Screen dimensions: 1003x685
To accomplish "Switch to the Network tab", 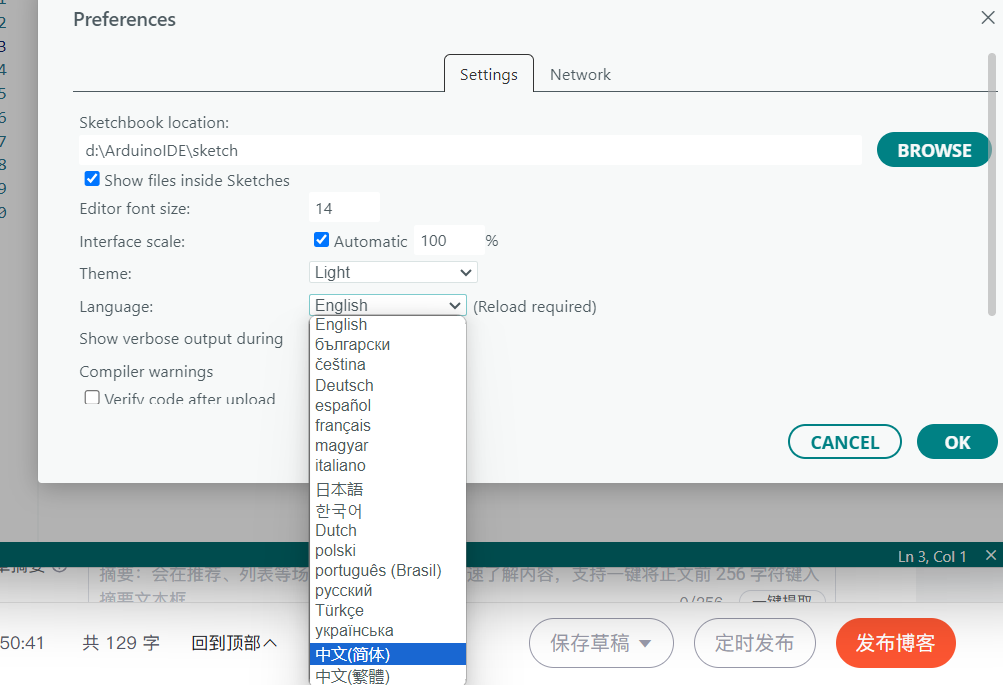I will coord(580,74).
